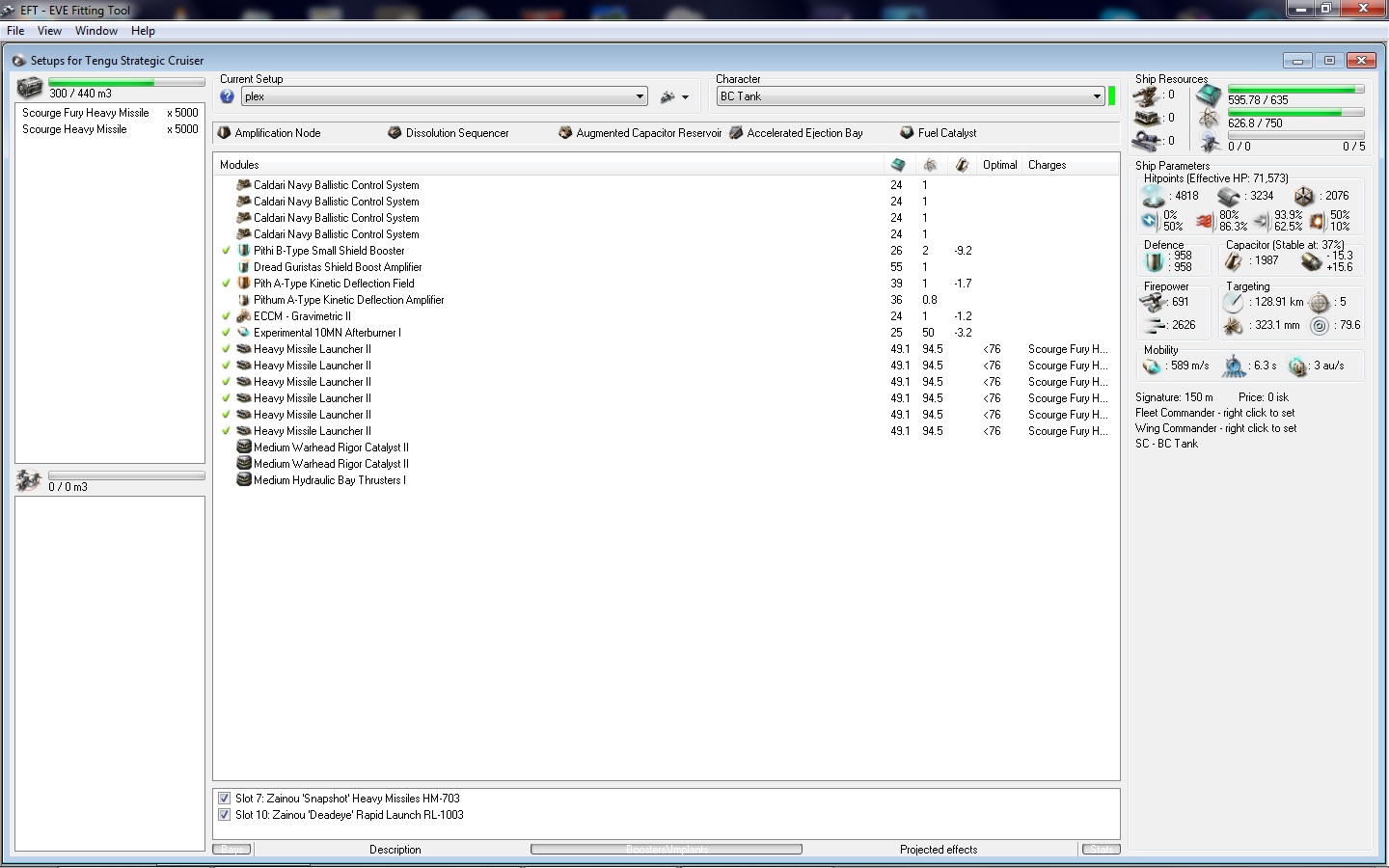The height and width of the screenshot is (868, 1389).
Task: Sort modules by the powergrid column icon
Action: coord(930,165)
